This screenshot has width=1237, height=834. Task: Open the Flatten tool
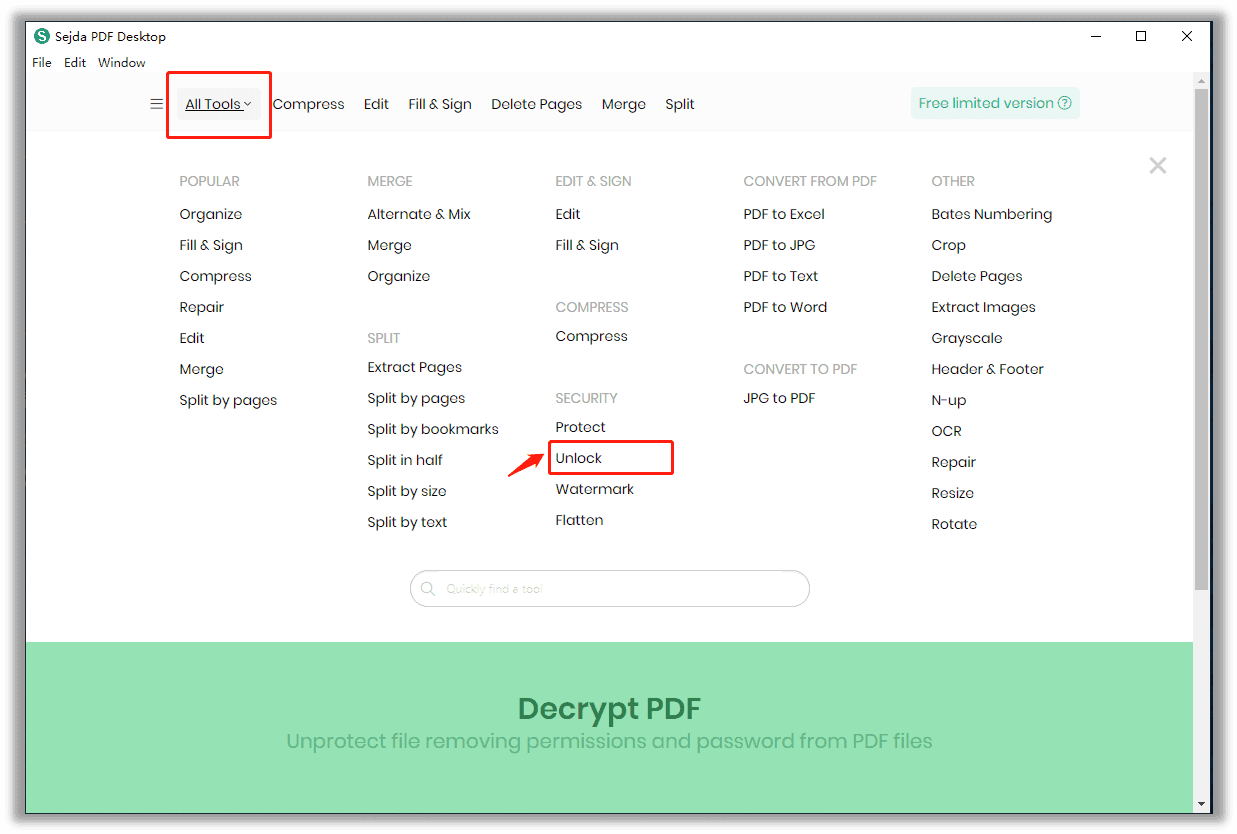[x=580, y=520]
